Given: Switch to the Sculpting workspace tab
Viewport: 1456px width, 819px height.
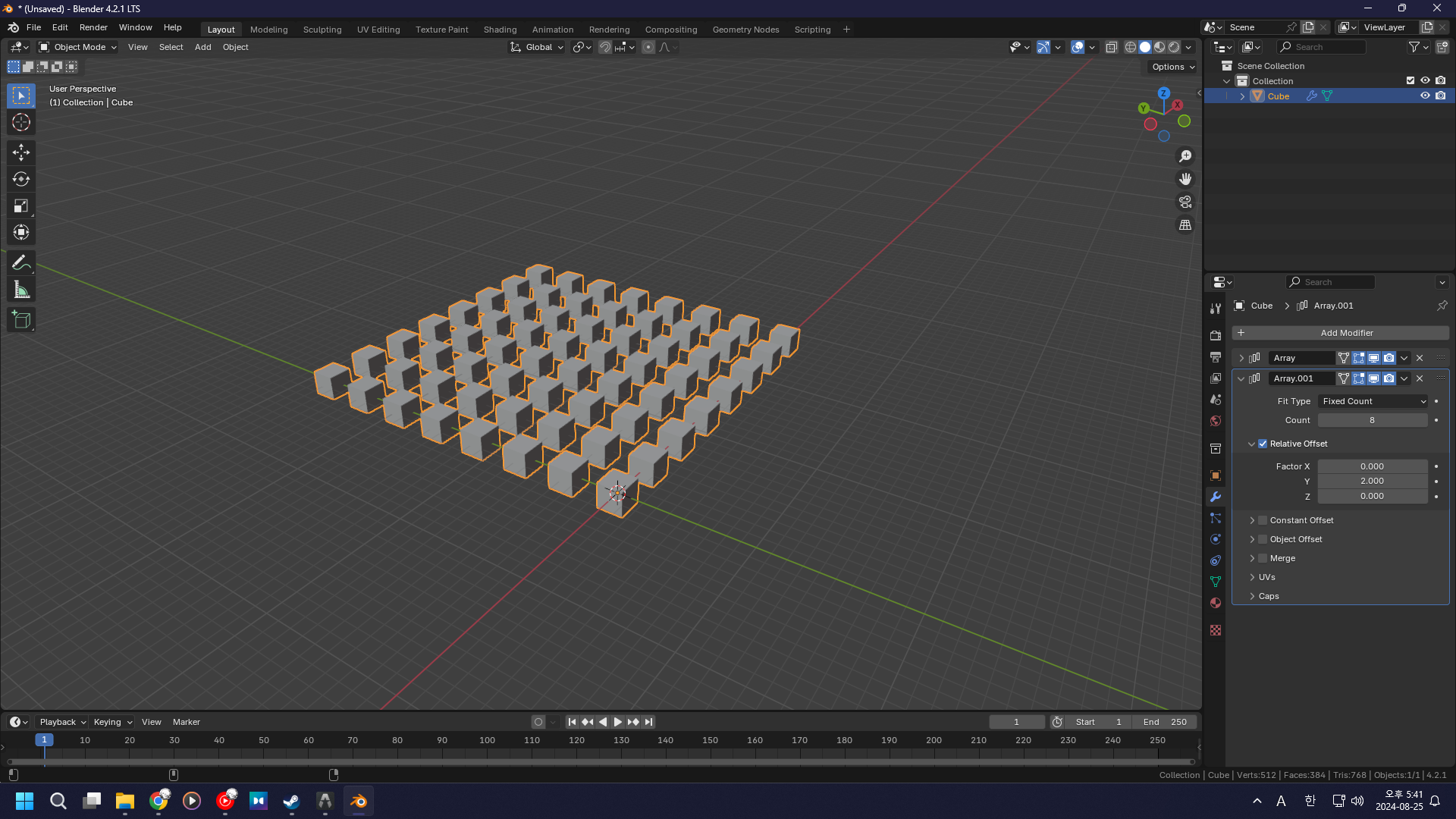Looking at the screenshot, I should coord(322,30).
